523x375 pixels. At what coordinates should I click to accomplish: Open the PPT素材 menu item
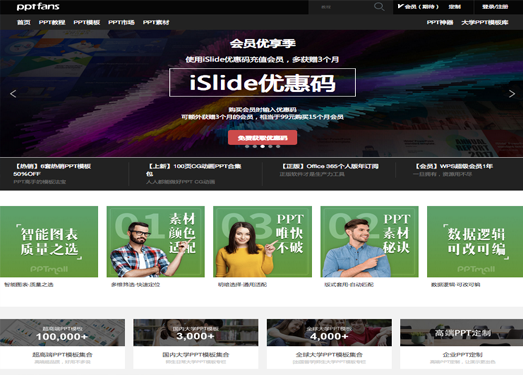[156, 22]
